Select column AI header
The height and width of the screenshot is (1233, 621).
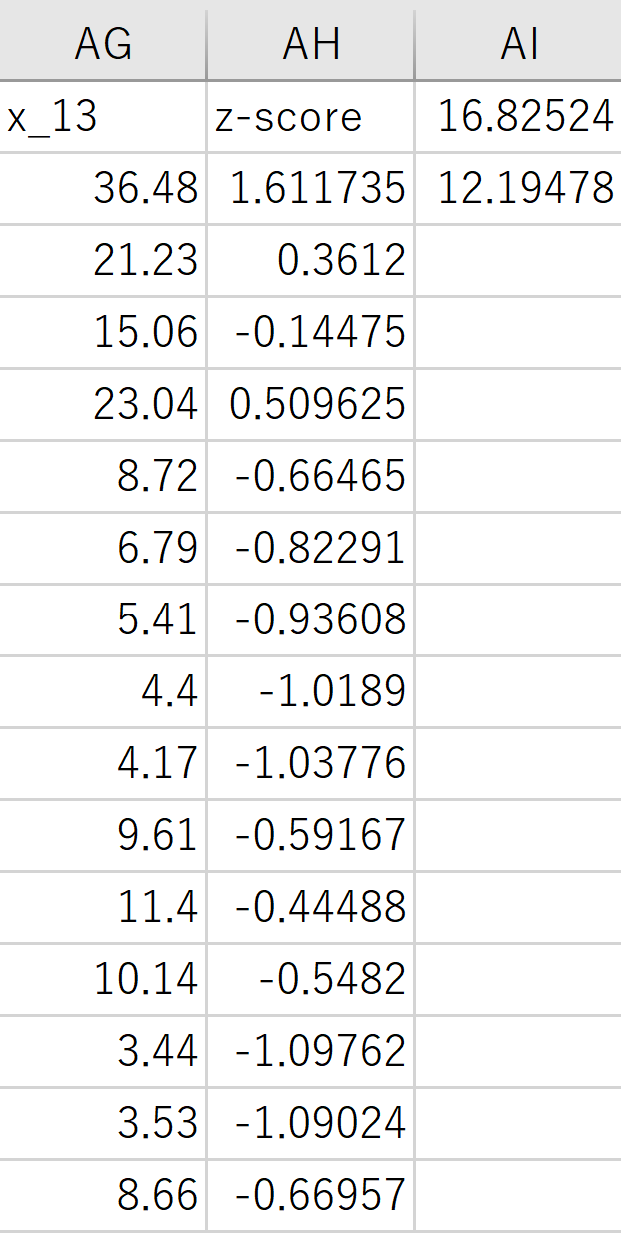point(519,44)
